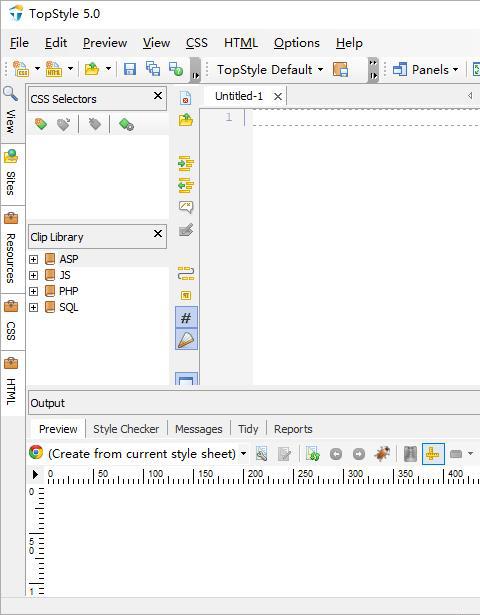Click the Close Document icon in editor toolbar
The image size is (480, 615).
coord(185,98)
